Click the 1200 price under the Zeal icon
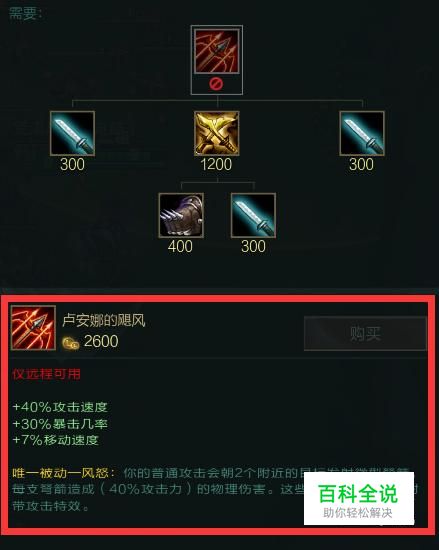The height and width of the screenshot is (550, 439). [x=216, y=165]
